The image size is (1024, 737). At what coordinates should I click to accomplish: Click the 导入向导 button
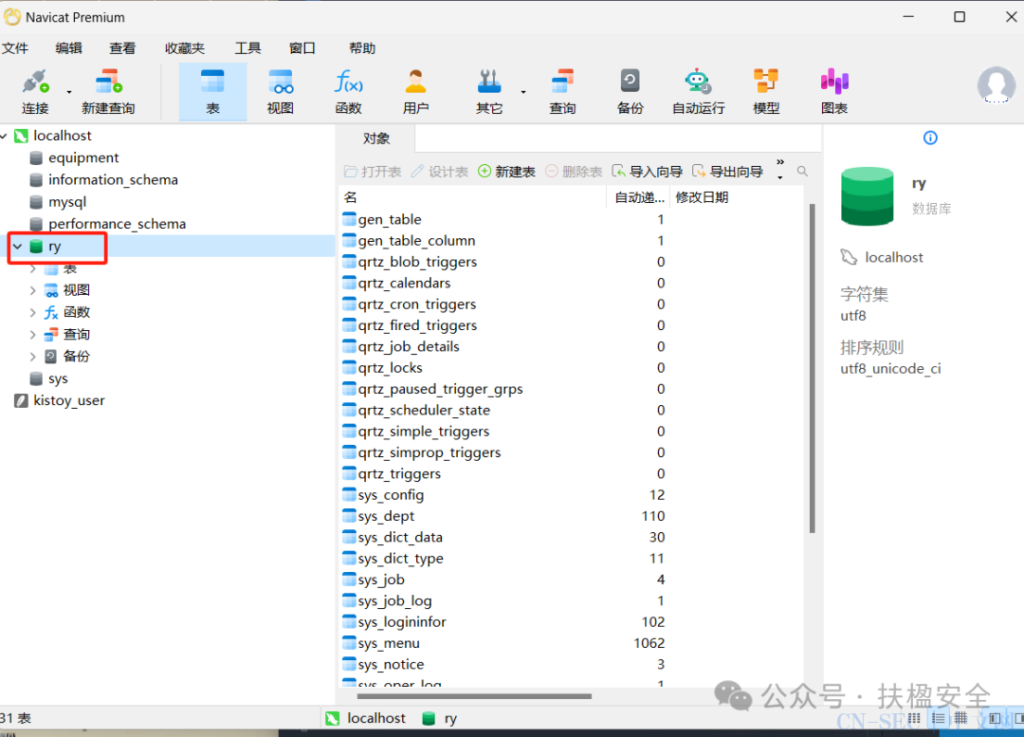(647, 171)
